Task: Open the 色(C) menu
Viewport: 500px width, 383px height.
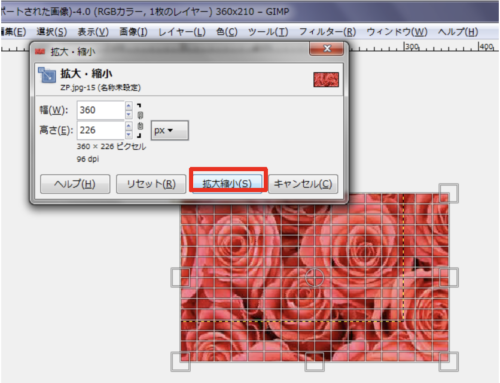Action: 227,32
